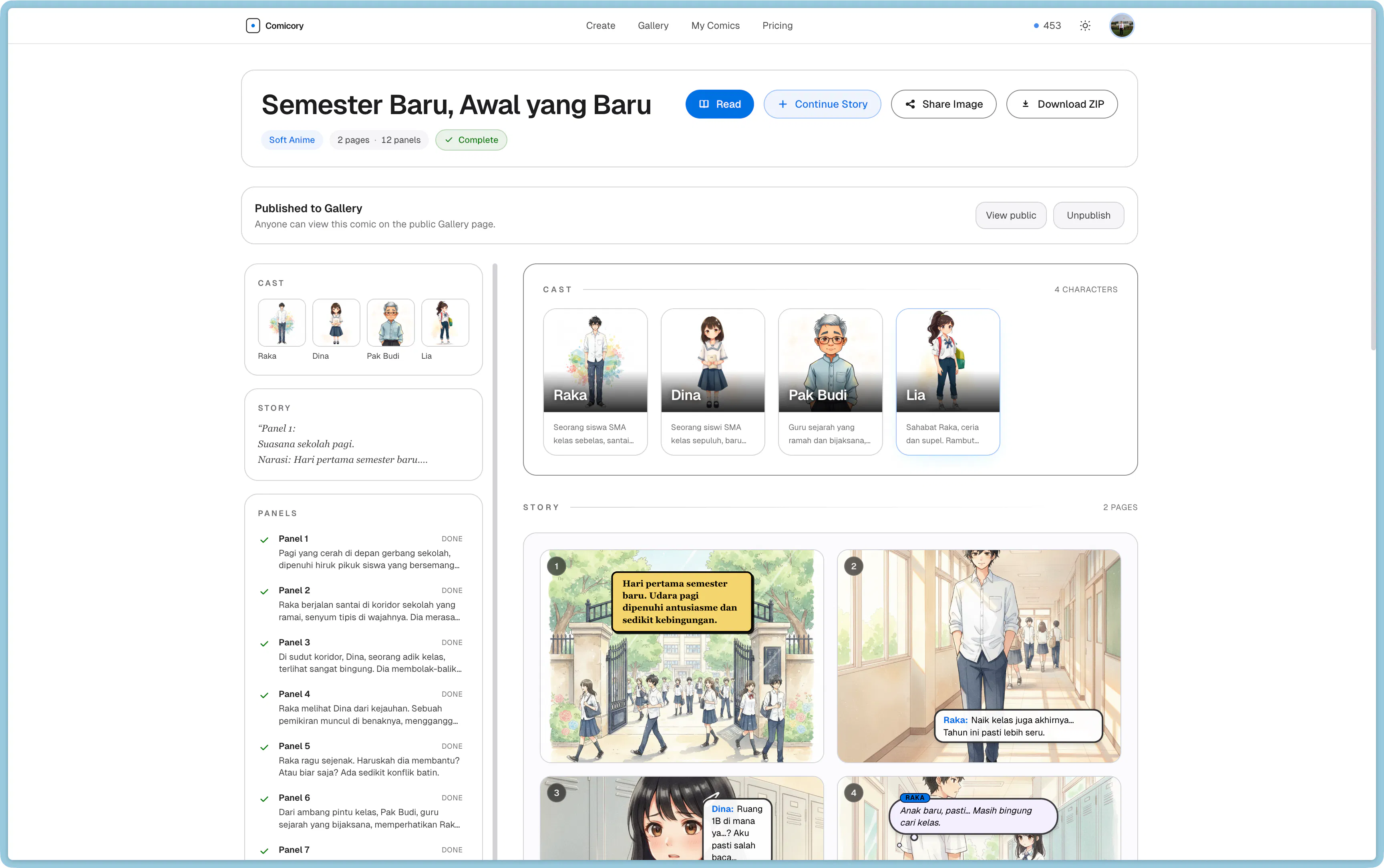Click Raka's speech bubble 'Naik kelas juga akhirnya'

pyautogui.click(x=1018, y=726)
